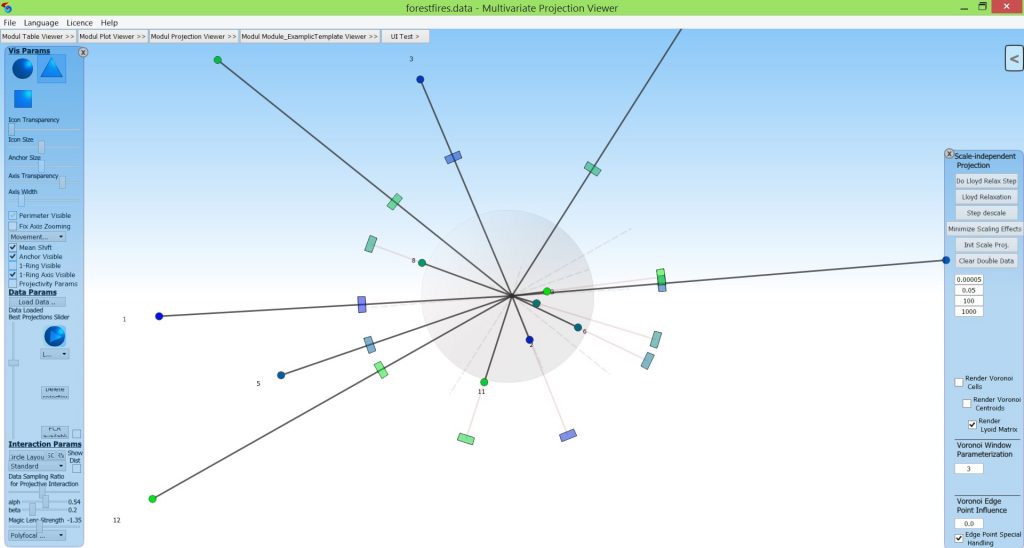Click the blue play button under Best Projections
Viewport: 1024px width, 548px height.
[x=55, y=336]
